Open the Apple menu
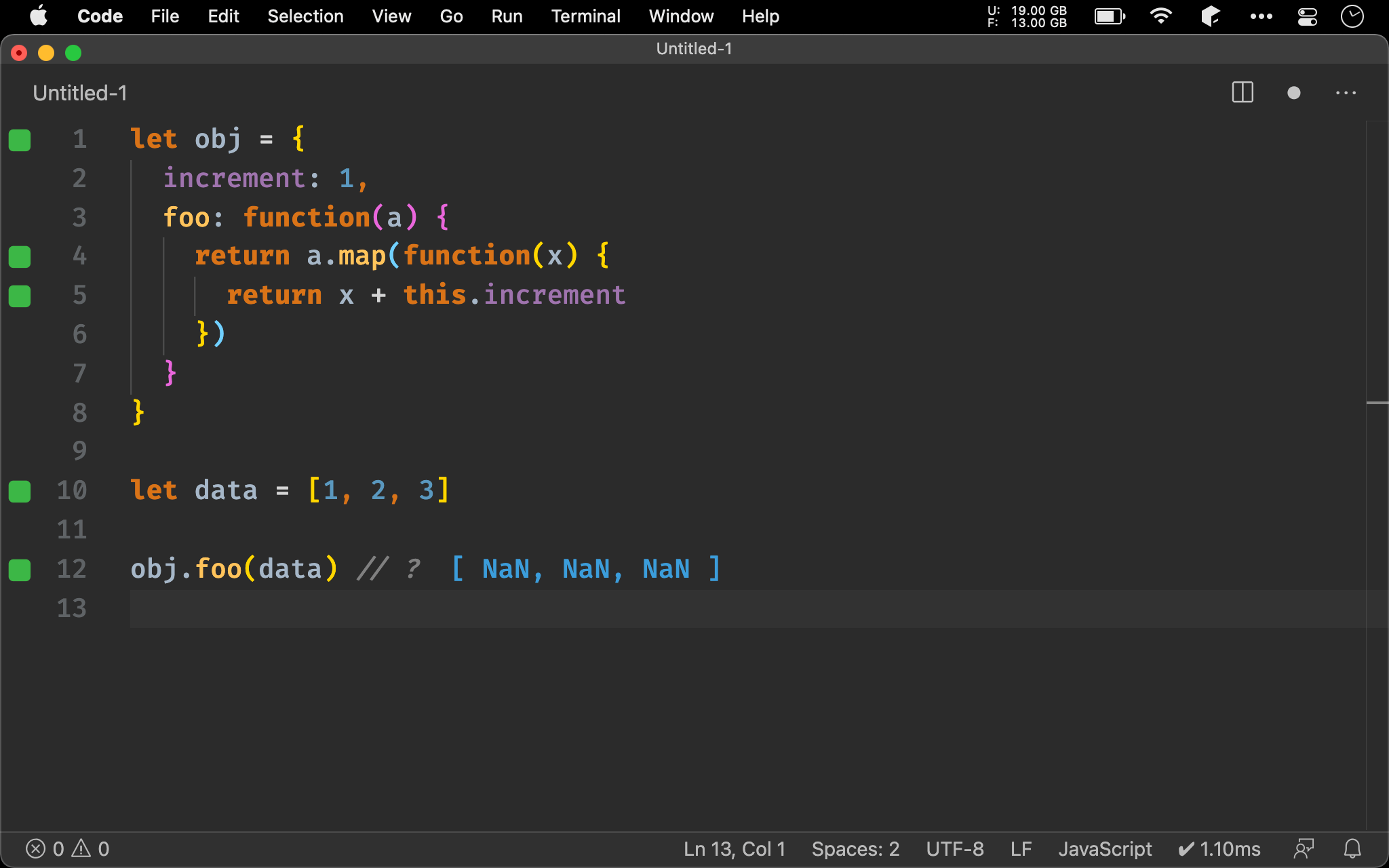1389x868 pixels. pos(39,16)
